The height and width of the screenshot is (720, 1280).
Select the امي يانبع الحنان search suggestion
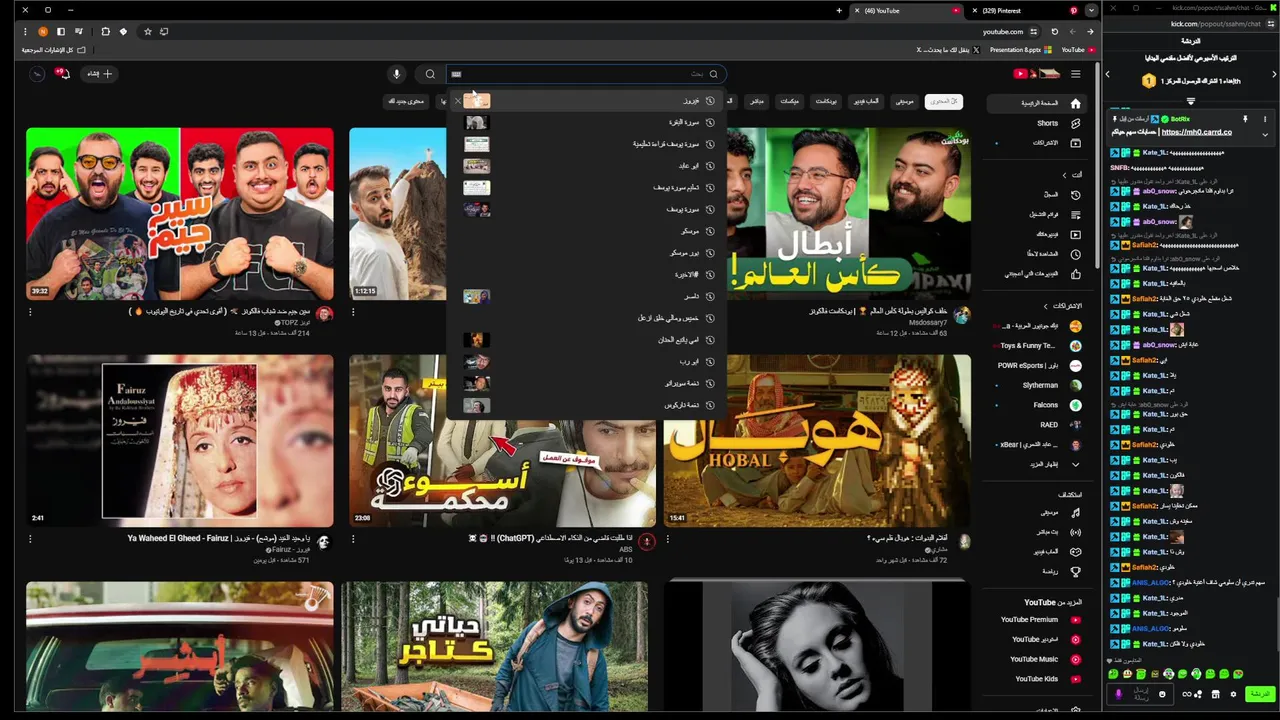click(x=585, y=340)
